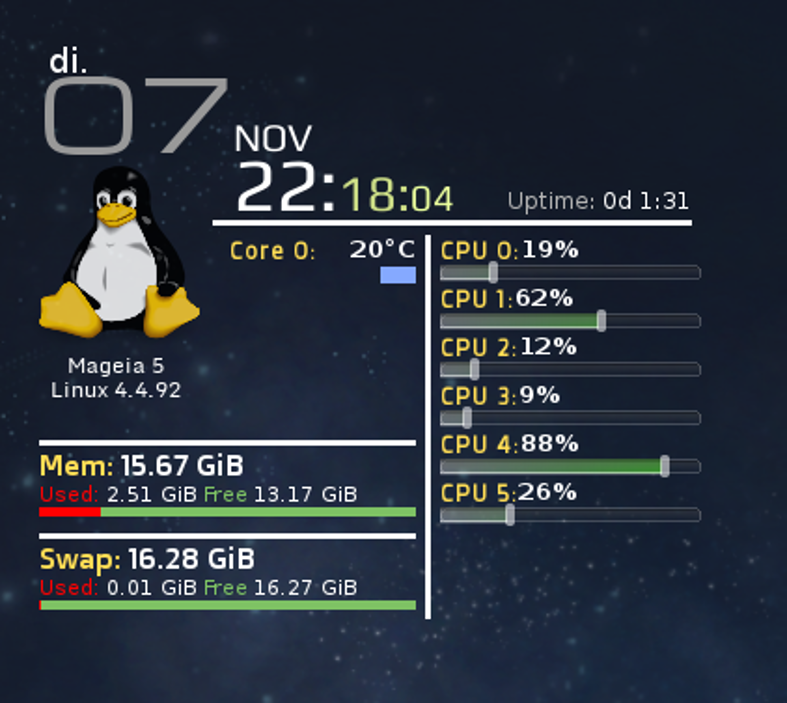Click the Swap: 16.28 GiB heading
Viewport: 787px width, 703px height.
pyautogui.click(x=147, y=559)
